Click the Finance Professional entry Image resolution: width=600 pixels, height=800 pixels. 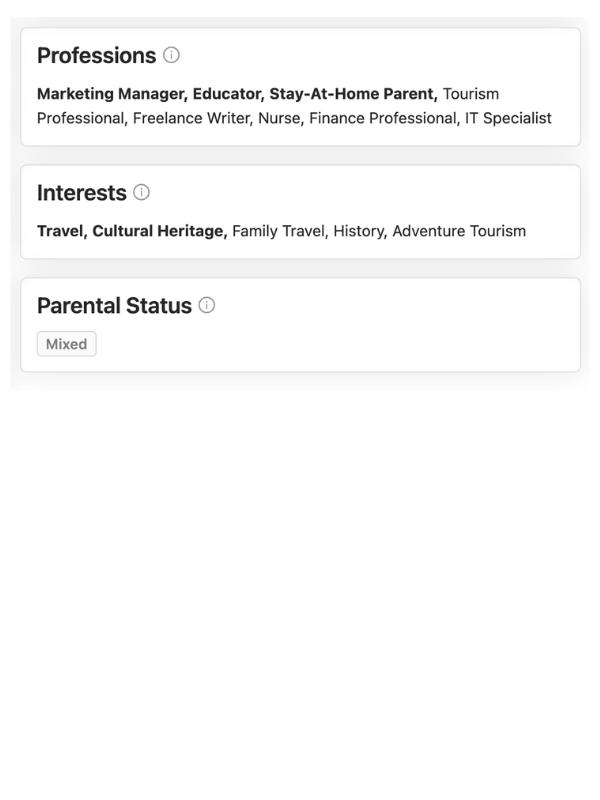pos(382,118)
